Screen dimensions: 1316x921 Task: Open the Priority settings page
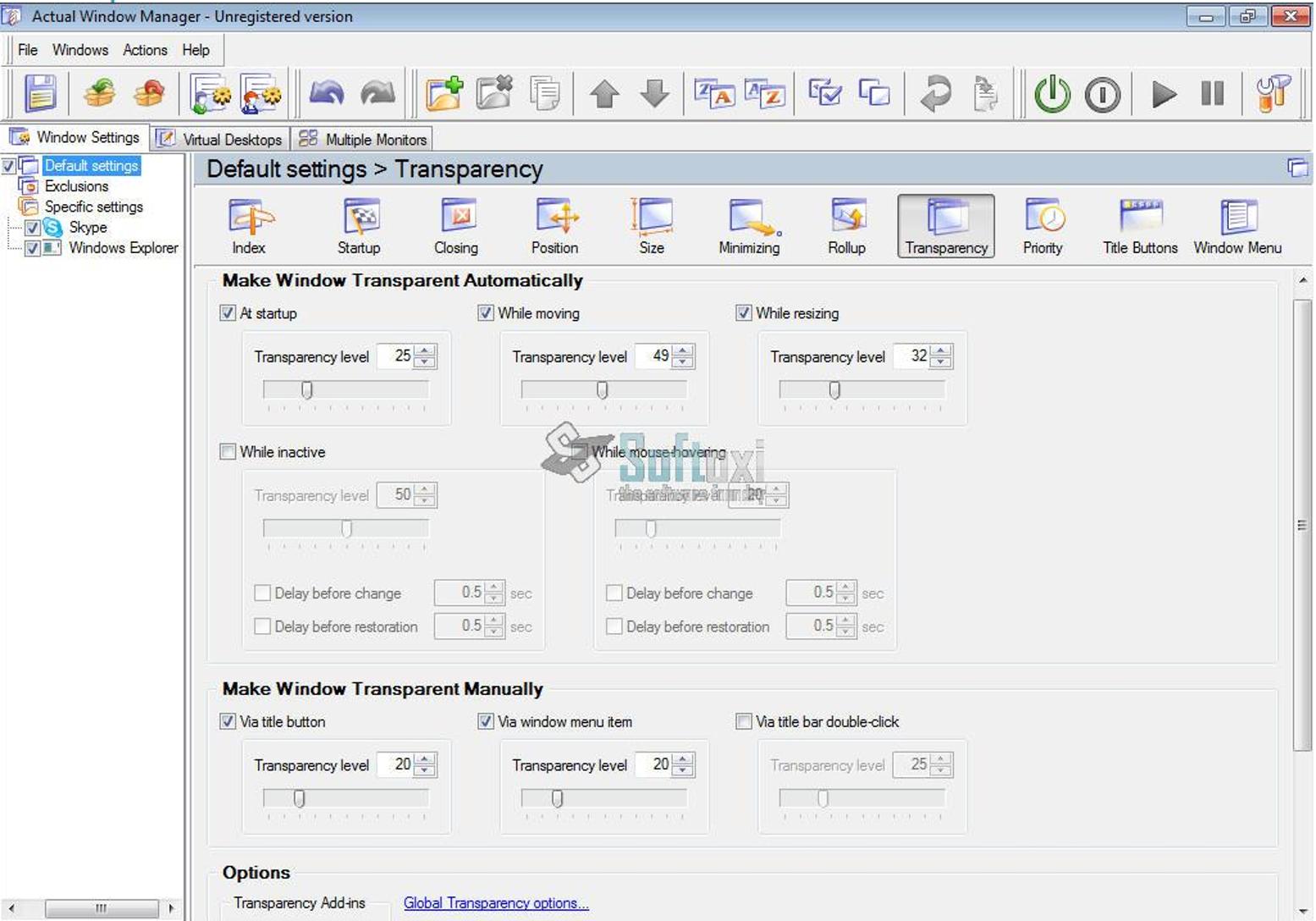click(1042, 226)
